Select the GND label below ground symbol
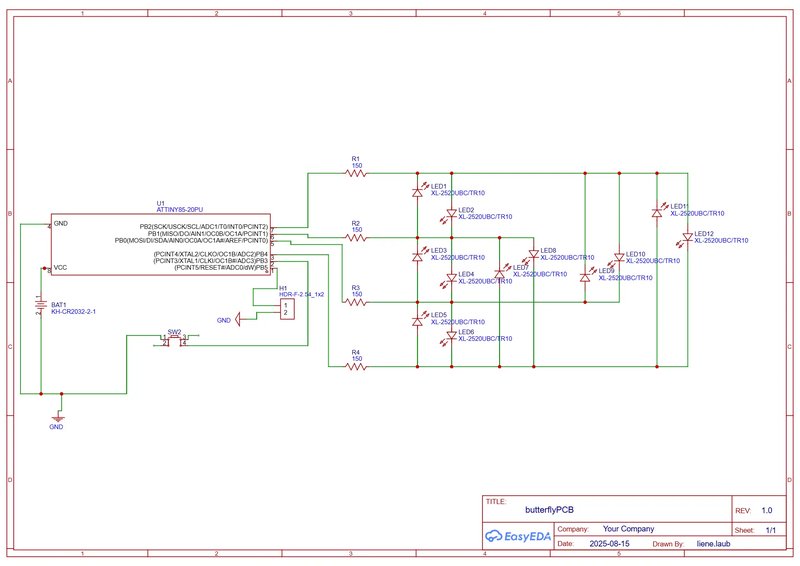 pyautogui.click(x=56, y=427)
